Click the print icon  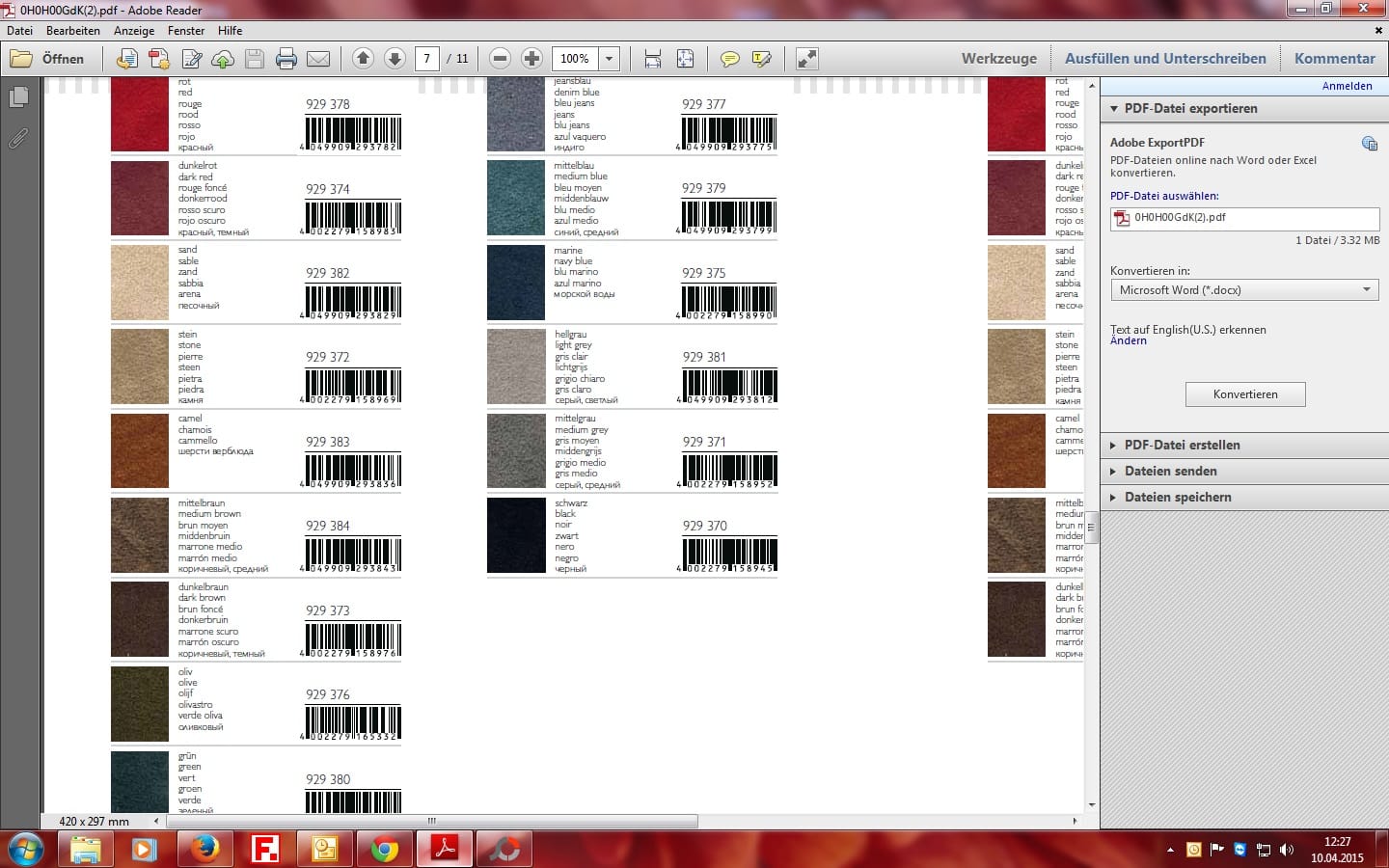[286, 59]
